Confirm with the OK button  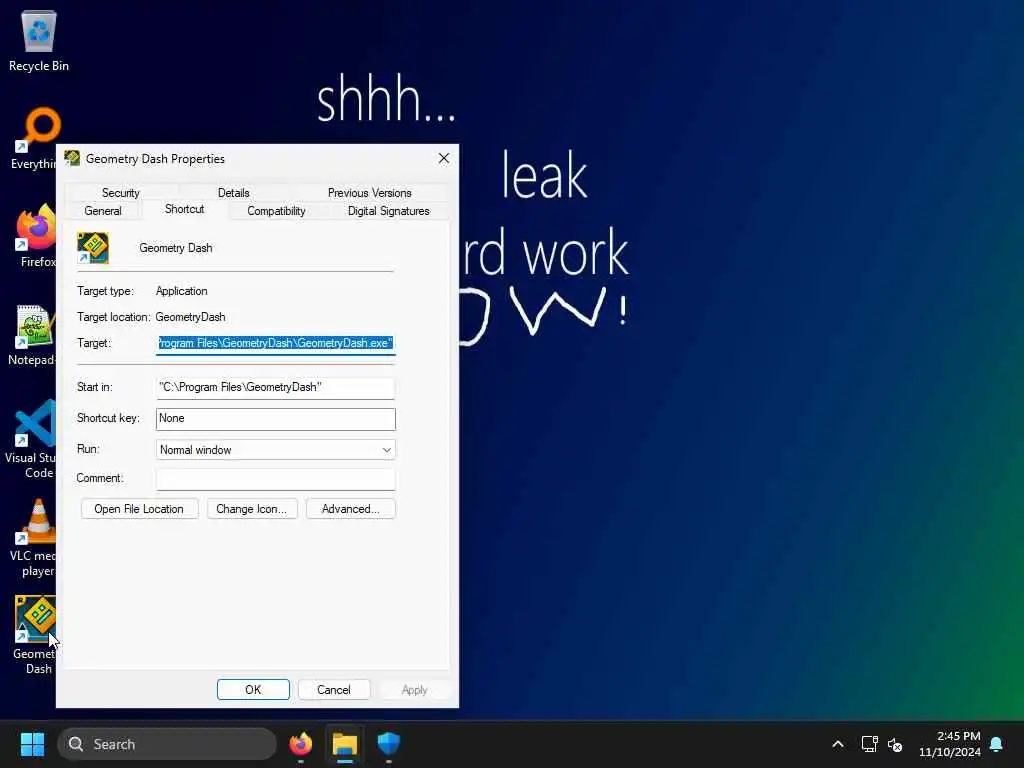(x=253, y=690)
